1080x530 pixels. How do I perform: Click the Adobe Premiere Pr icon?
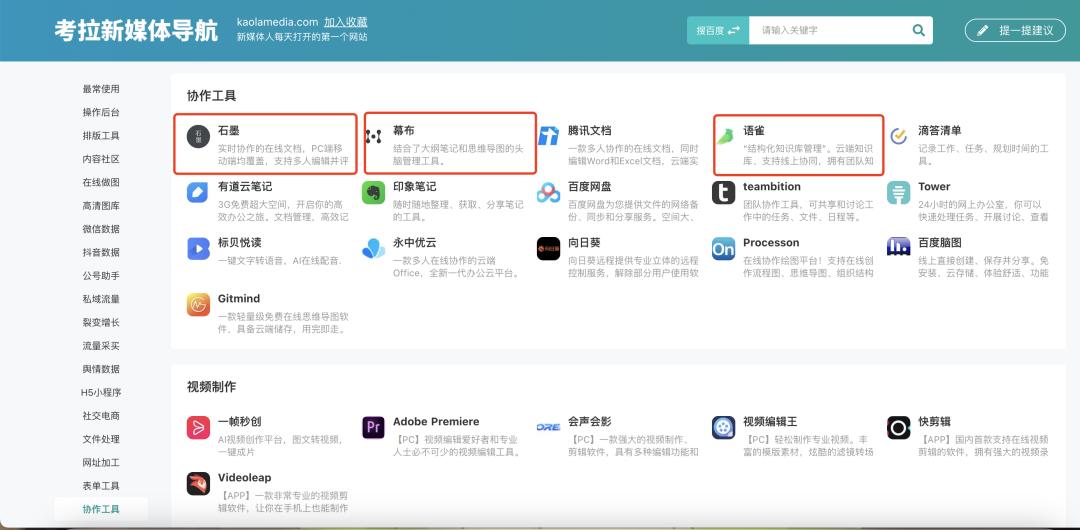click(x=373, y=427)
